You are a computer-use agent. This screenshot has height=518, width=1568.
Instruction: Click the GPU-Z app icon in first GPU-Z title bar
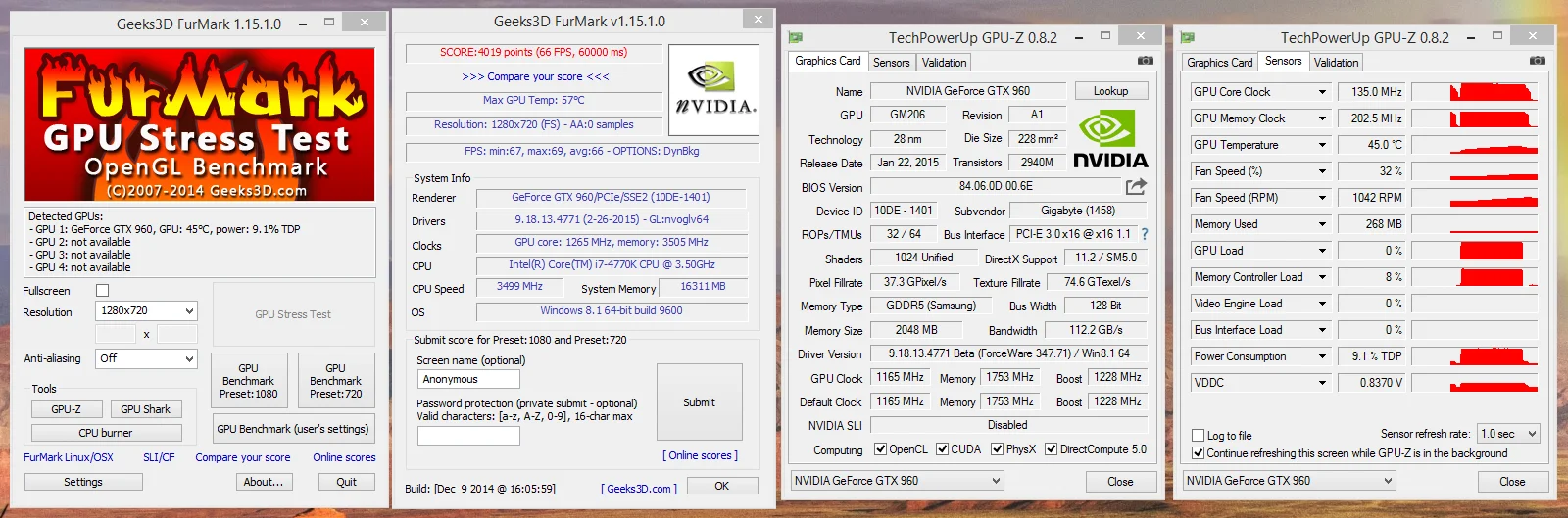(x=796, y=38)
